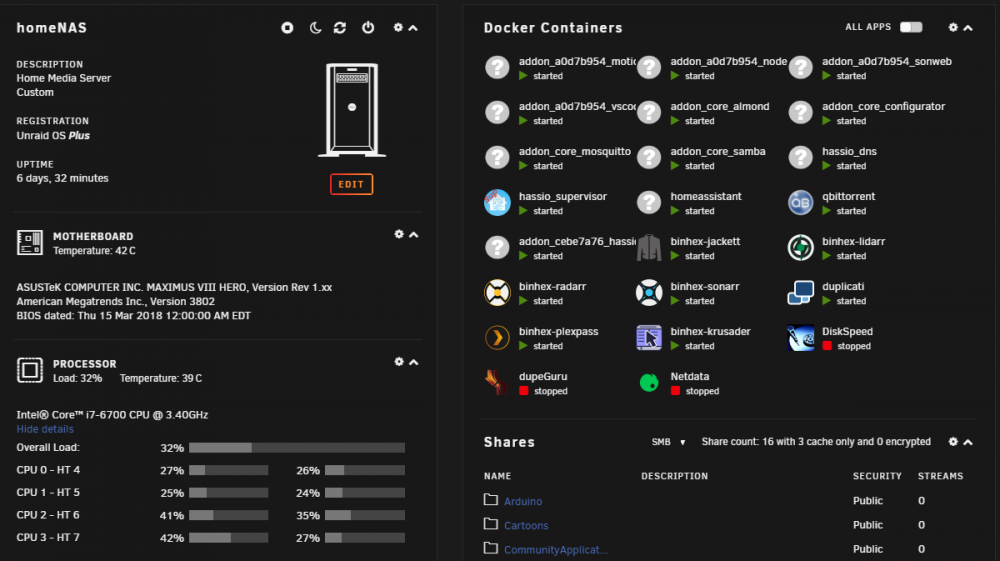Screen dimensions: 1000x561
Task: Click the sleep moon icon
Action: (x=315, y=27)
